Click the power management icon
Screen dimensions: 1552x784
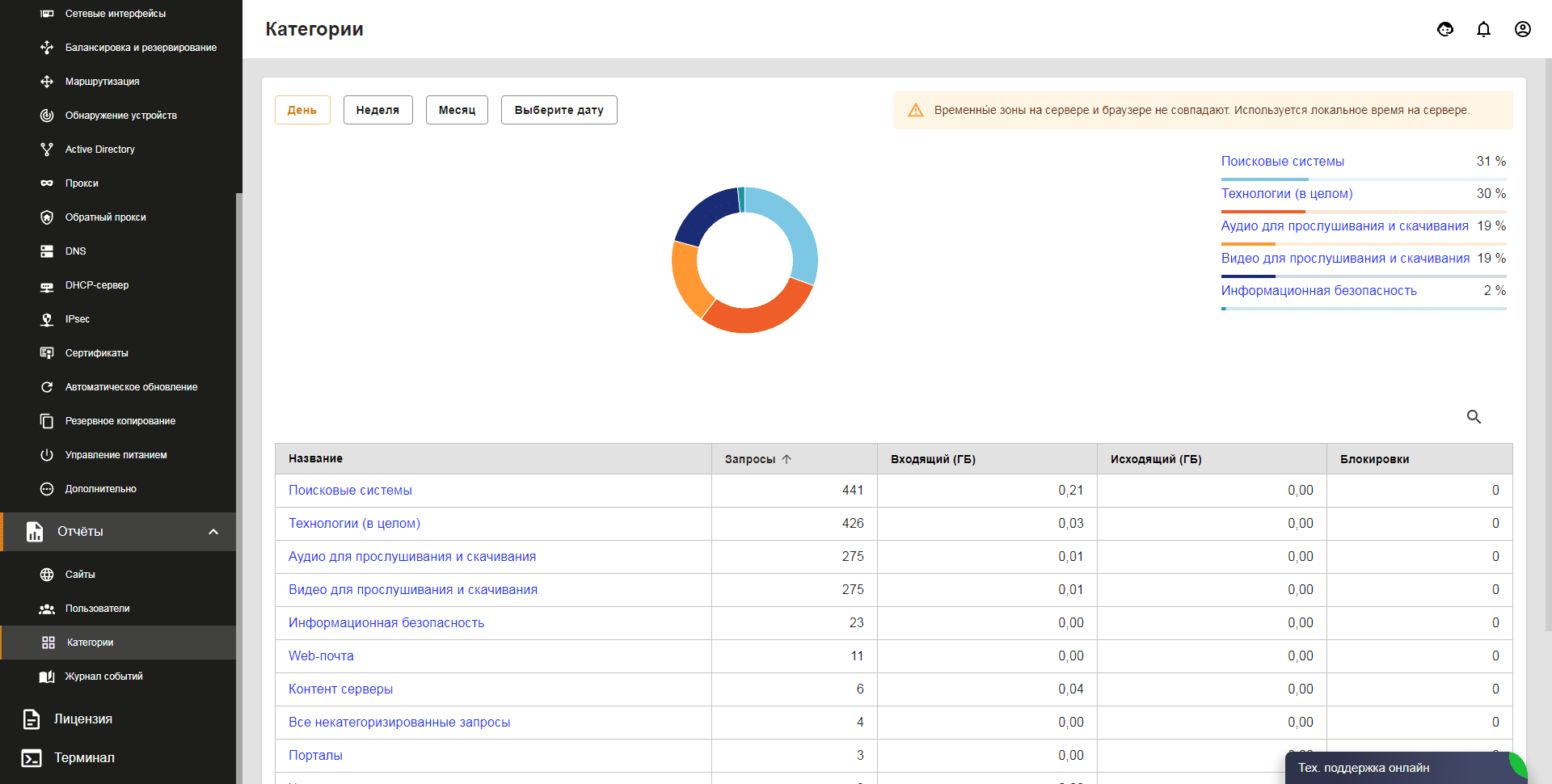[x=47, y=455]
